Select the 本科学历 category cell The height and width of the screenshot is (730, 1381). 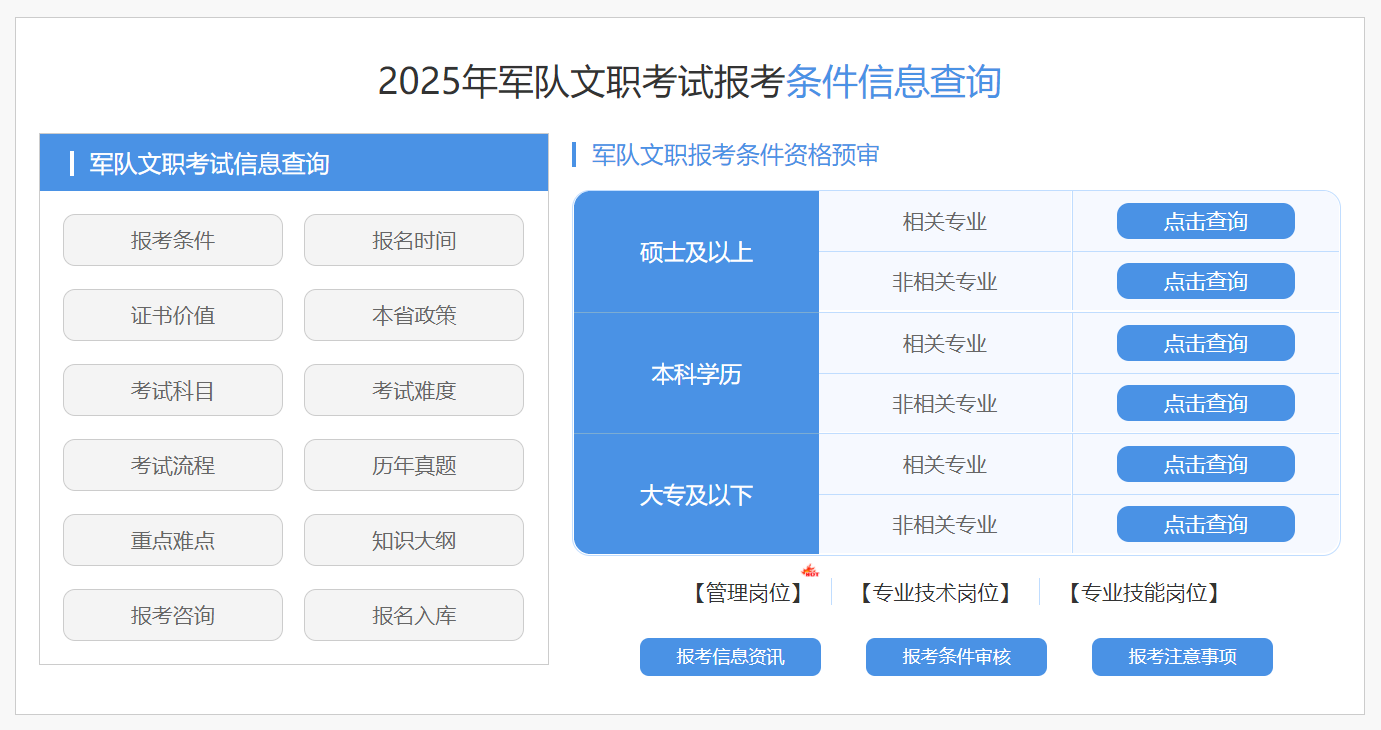click(696, 374)
